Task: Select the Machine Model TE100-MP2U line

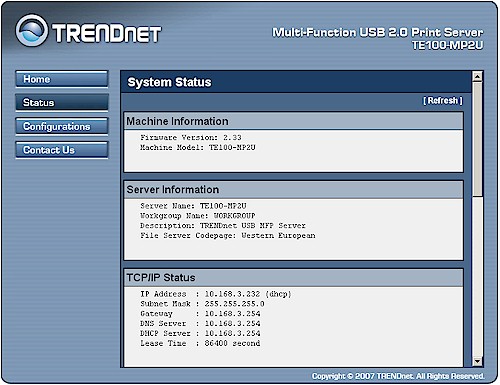Action: [x=198, y=147]
